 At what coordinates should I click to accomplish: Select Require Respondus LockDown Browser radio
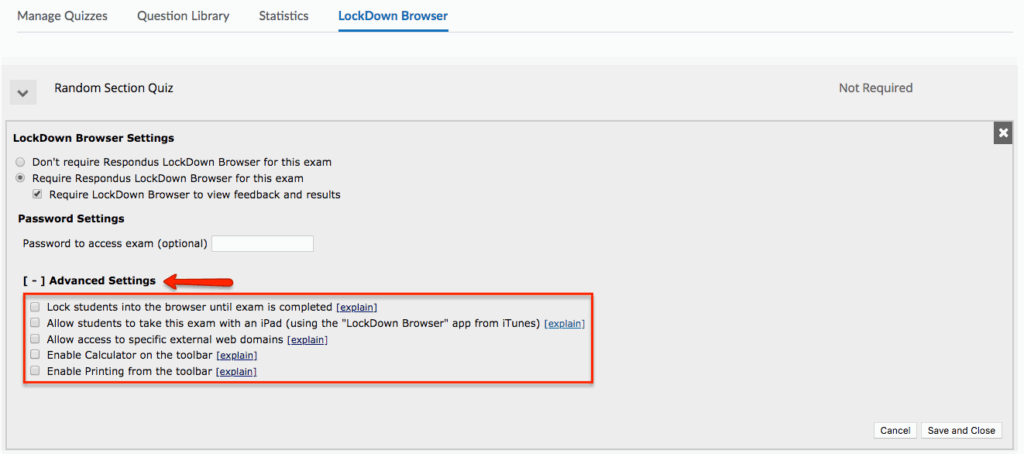(20, 178)
